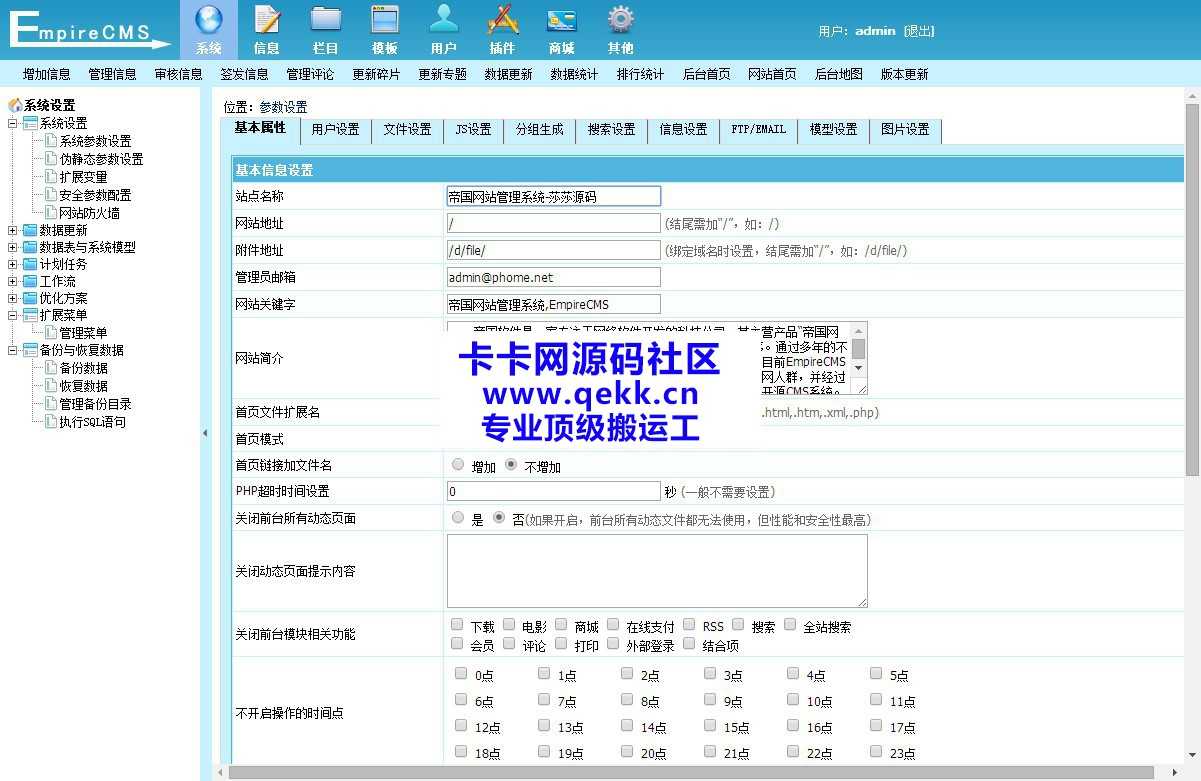Click the page icon beside 扩展变量
Image resolution: width=1201 pixels, height=781 pixels.
coord(51,177)
